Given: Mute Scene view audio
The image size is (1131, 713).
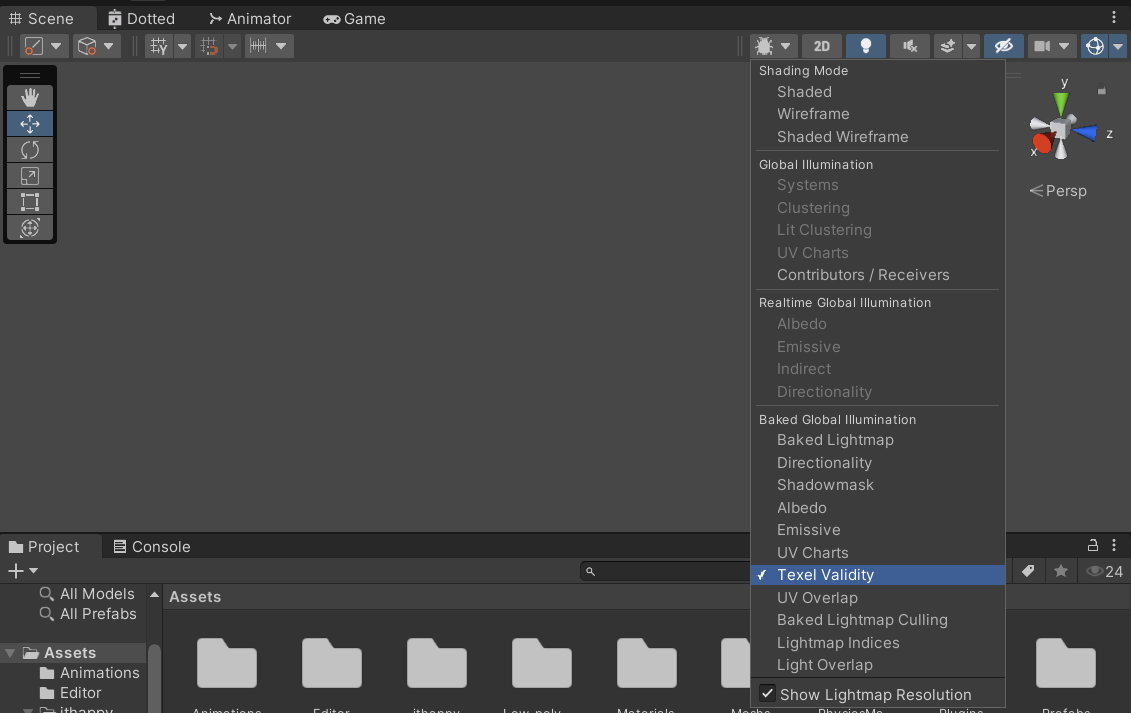Looking at the screenshot, I should click(x=909, y=45).
